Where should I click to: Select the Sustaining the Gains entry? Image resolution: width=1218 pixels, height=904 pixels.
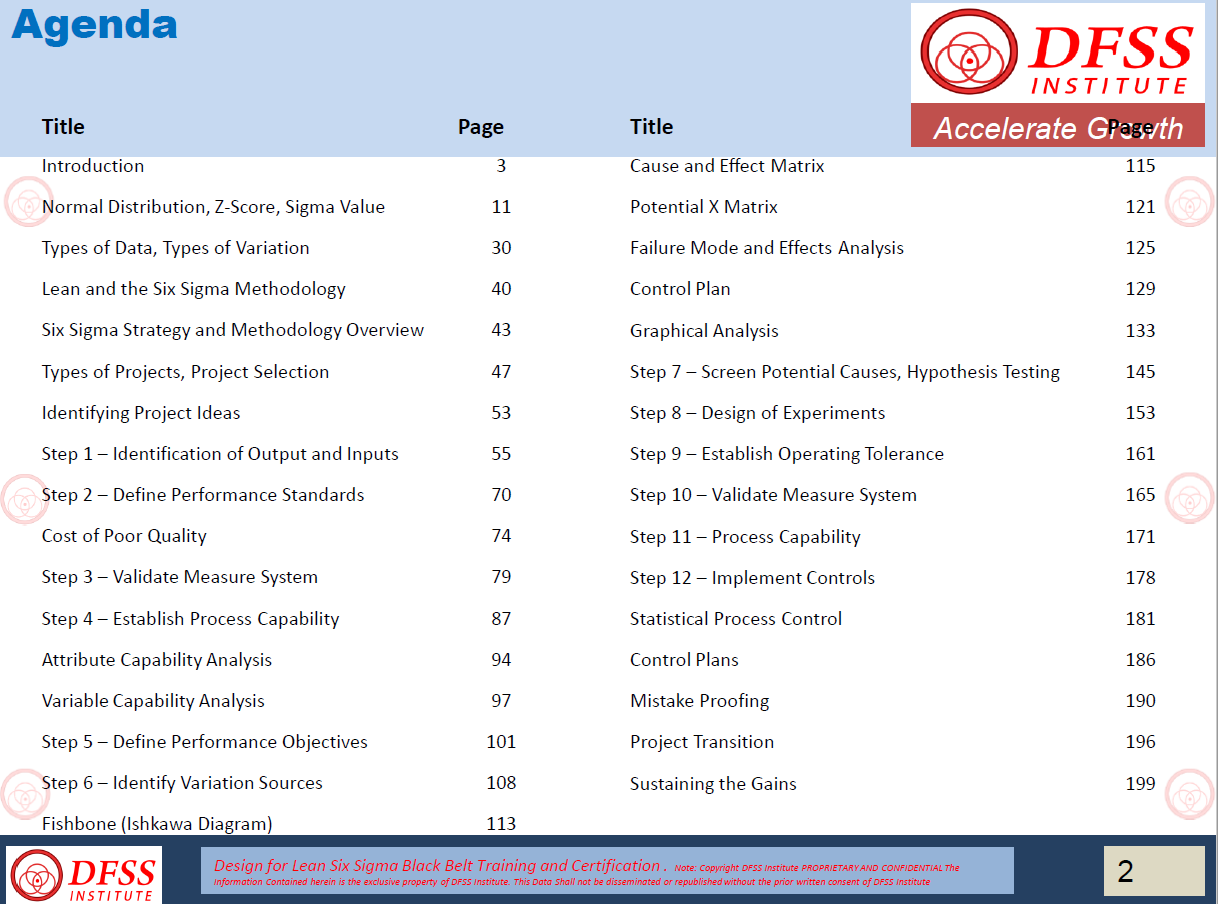713,784
